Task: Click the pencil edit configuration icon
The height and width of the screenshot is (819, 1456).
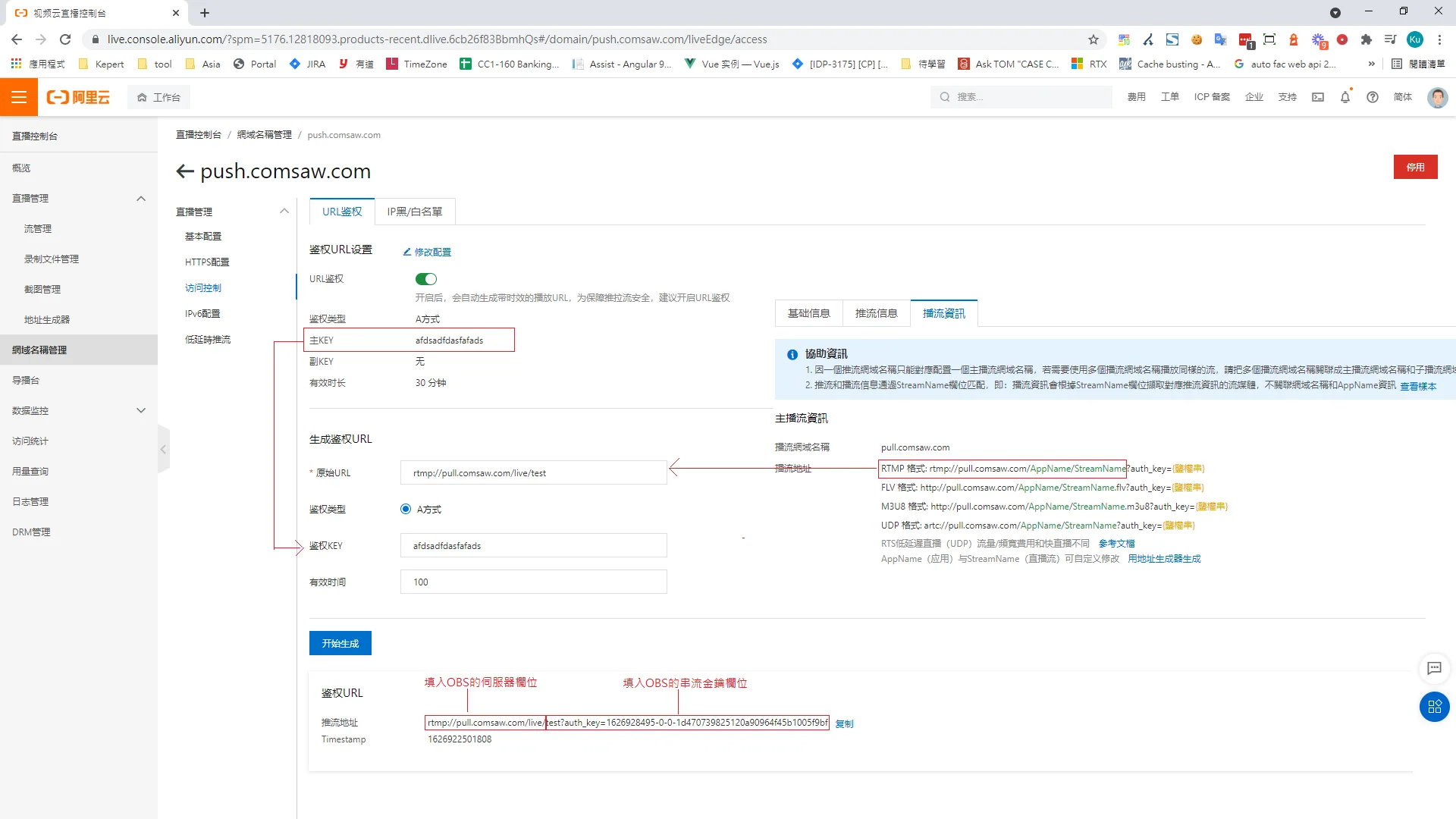Action: pyautogui.click(x=407, y=252)
